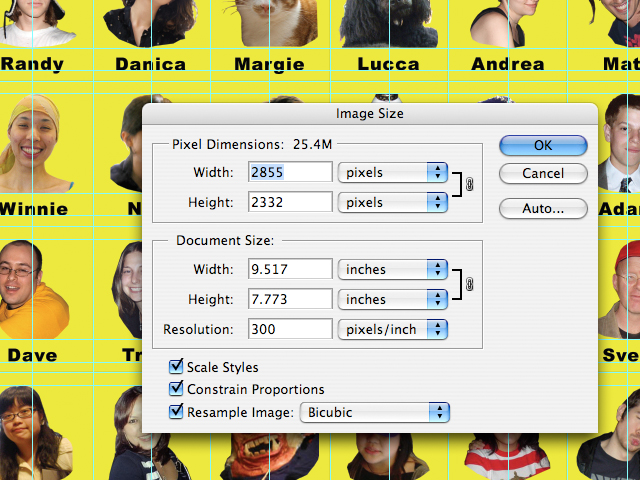Image resolution: width=640 pixels, height=480 pixels.
Task: Click the pixel Width field showing 2855
Action: point(290,172)
